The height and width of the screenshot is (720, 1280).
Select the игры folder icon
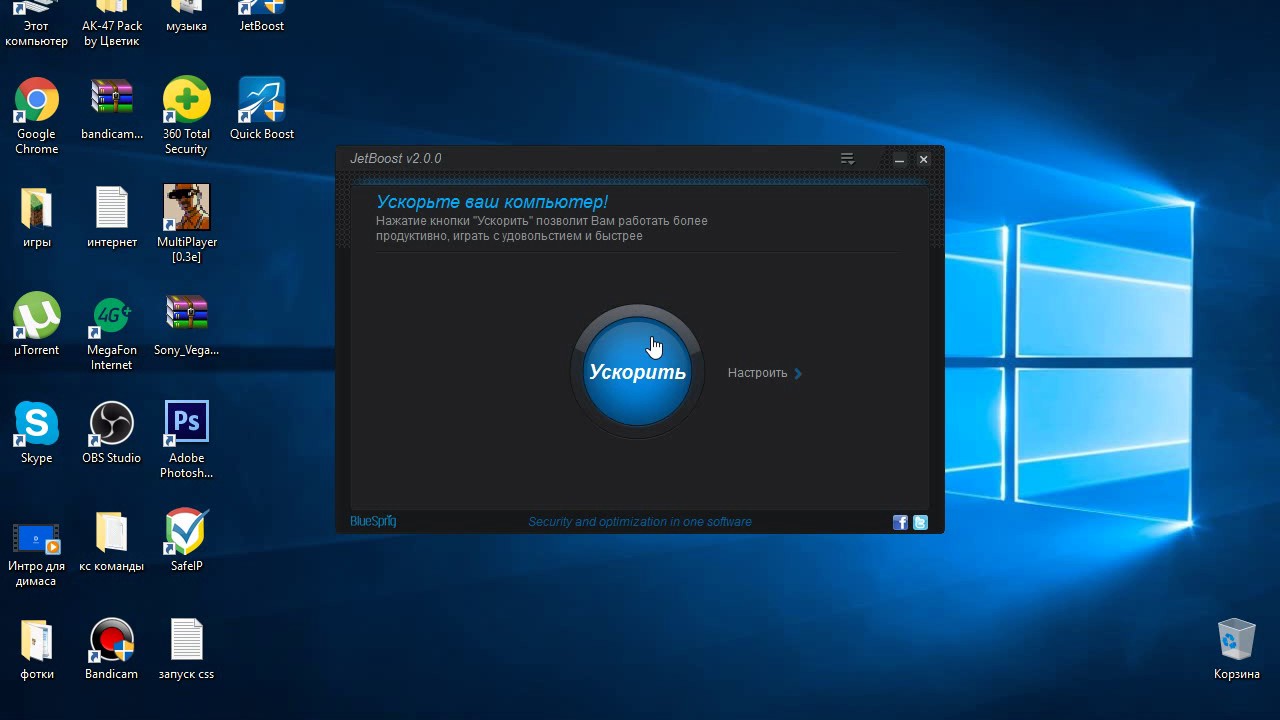point(37,217)
